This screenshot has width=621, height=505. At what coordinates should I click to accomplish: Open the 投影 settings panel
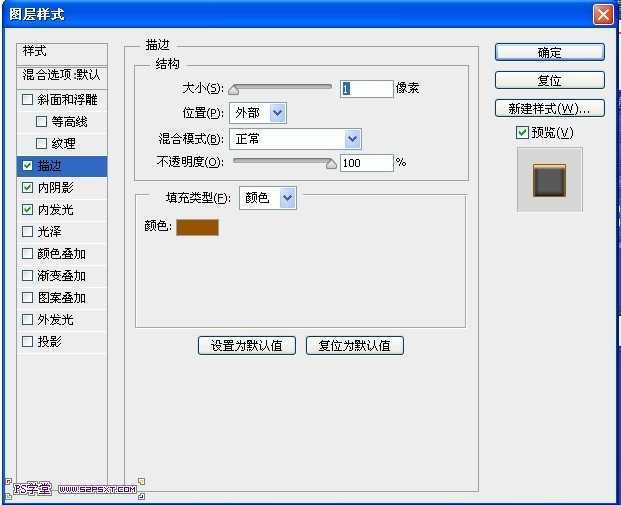pyautogui.click(x=49, y=341)
